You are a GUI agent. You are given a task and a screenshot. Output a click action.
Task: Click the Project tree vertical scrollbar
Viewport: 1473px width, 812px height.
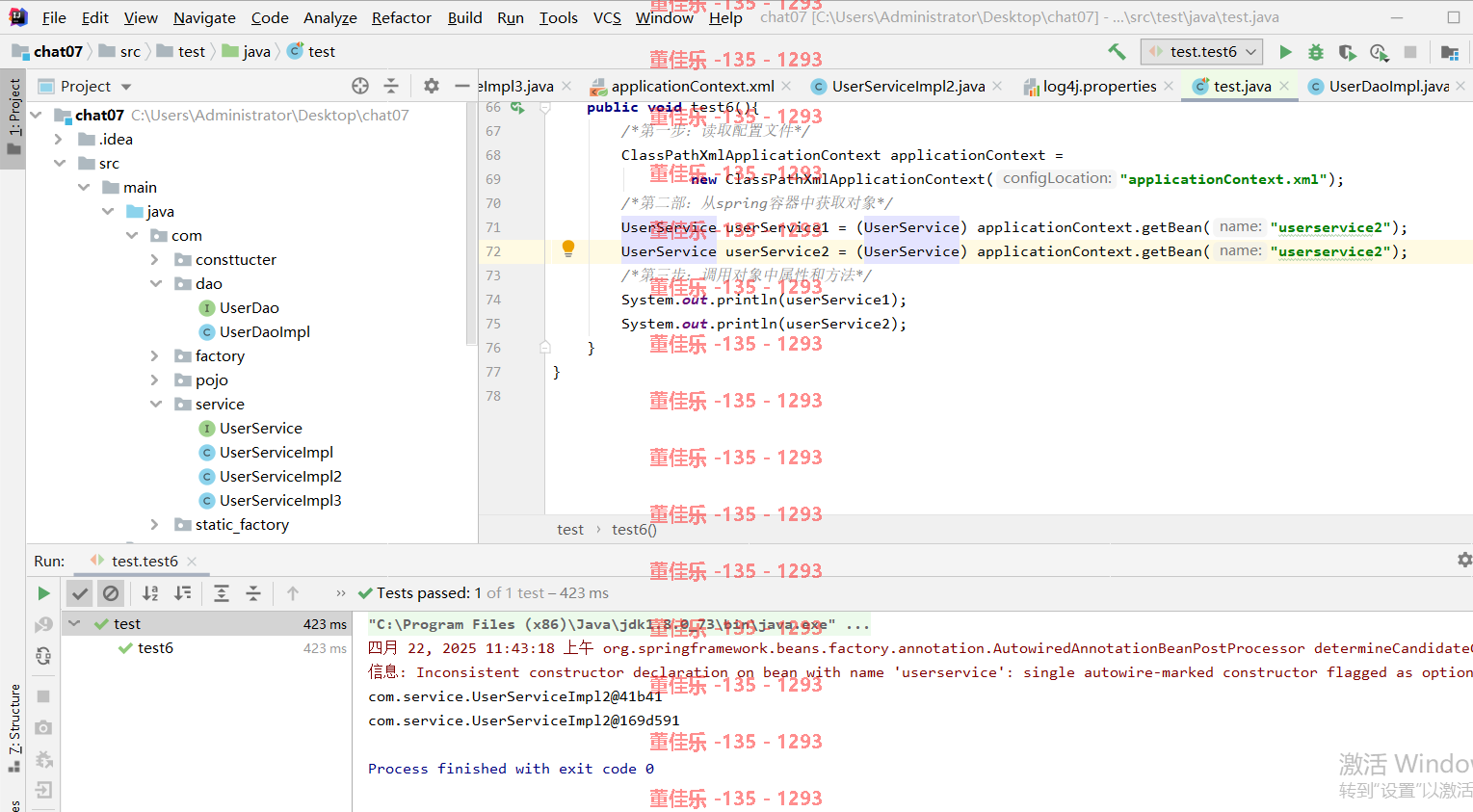(471, 223)
